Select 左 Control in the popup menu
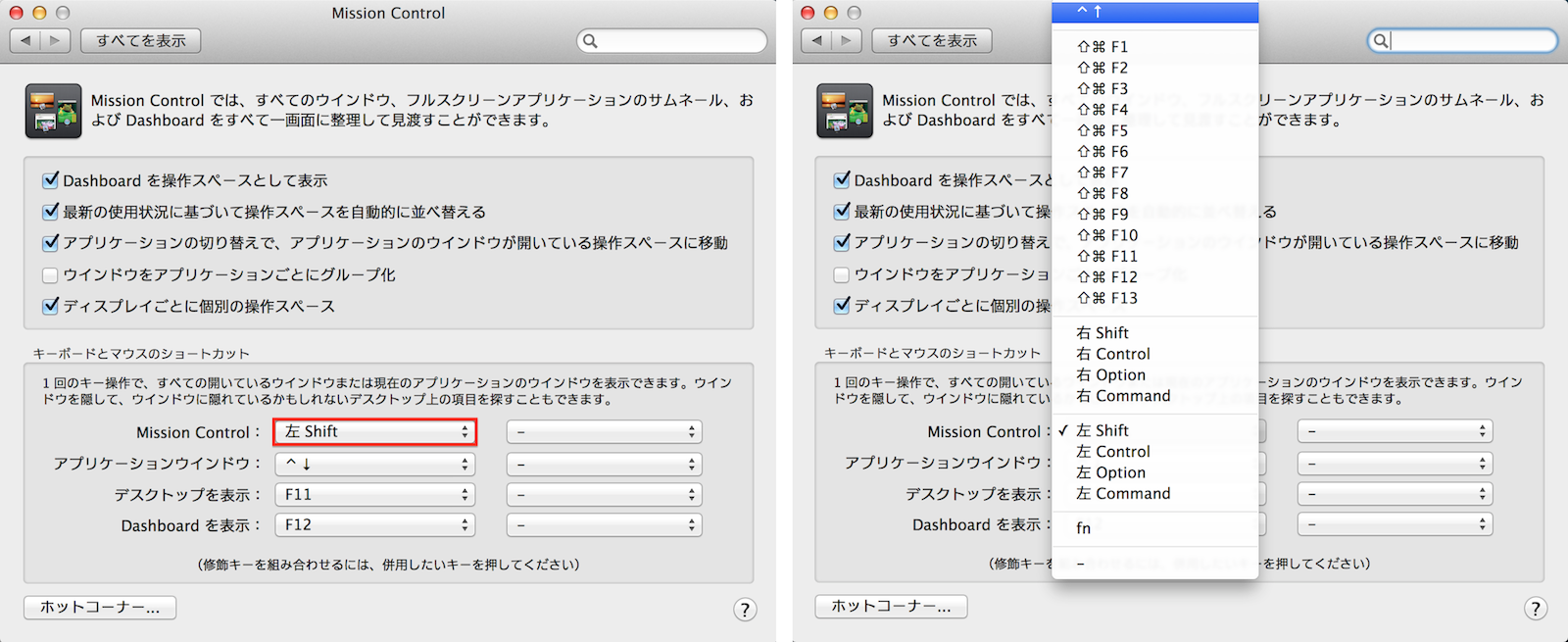 [x=1154, y=452]
